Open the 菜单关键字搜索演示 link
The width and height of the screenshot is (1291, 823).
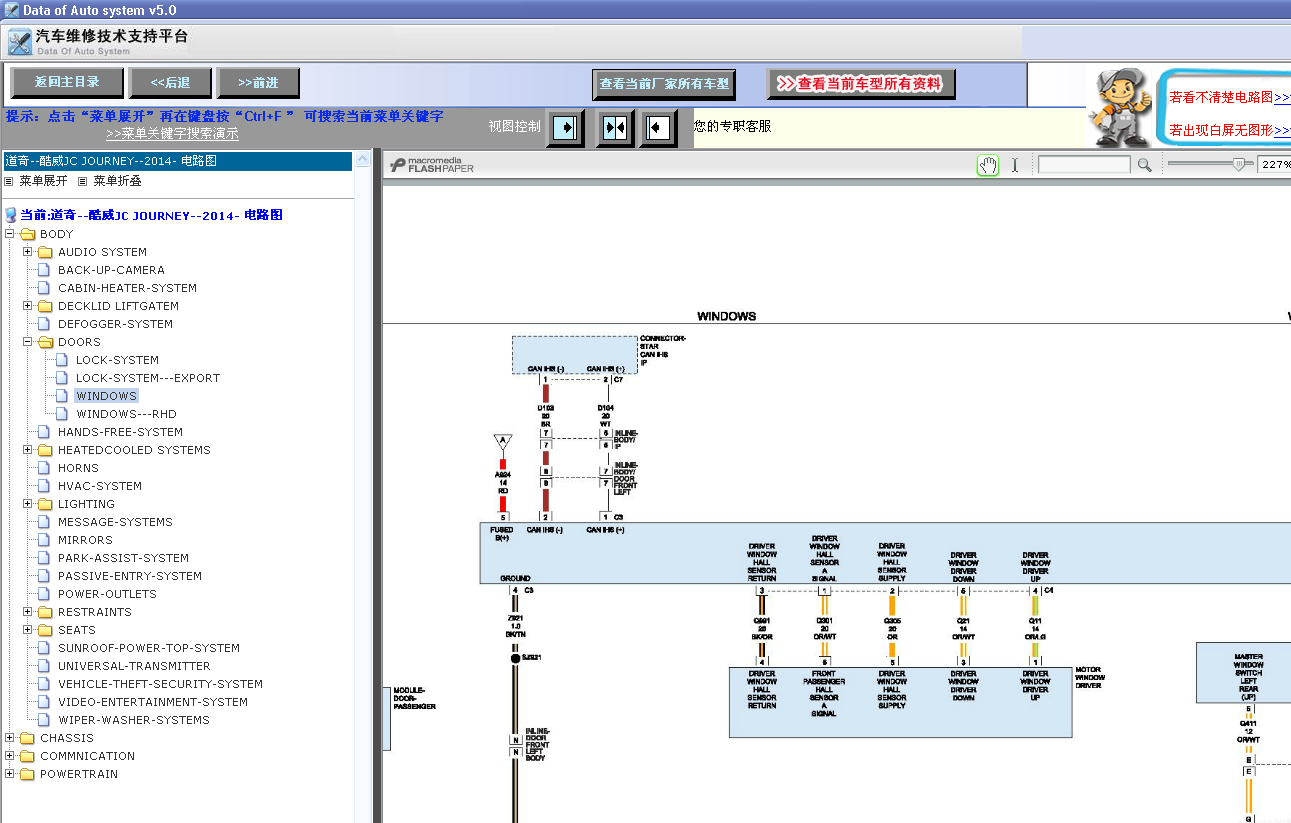tap(172, 133)
